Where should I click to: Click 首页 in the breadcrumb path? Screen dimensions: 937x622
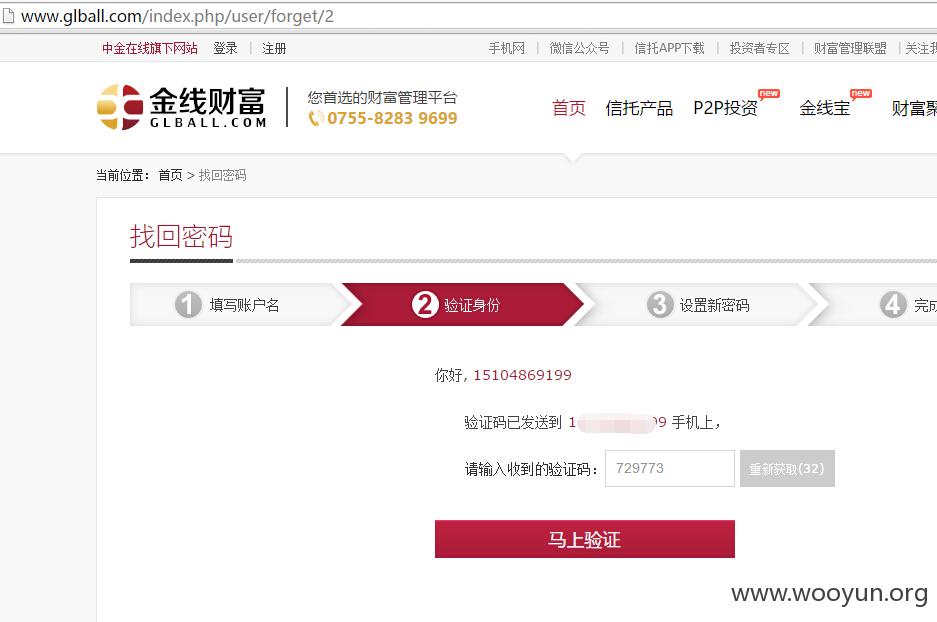pos(170,175)
